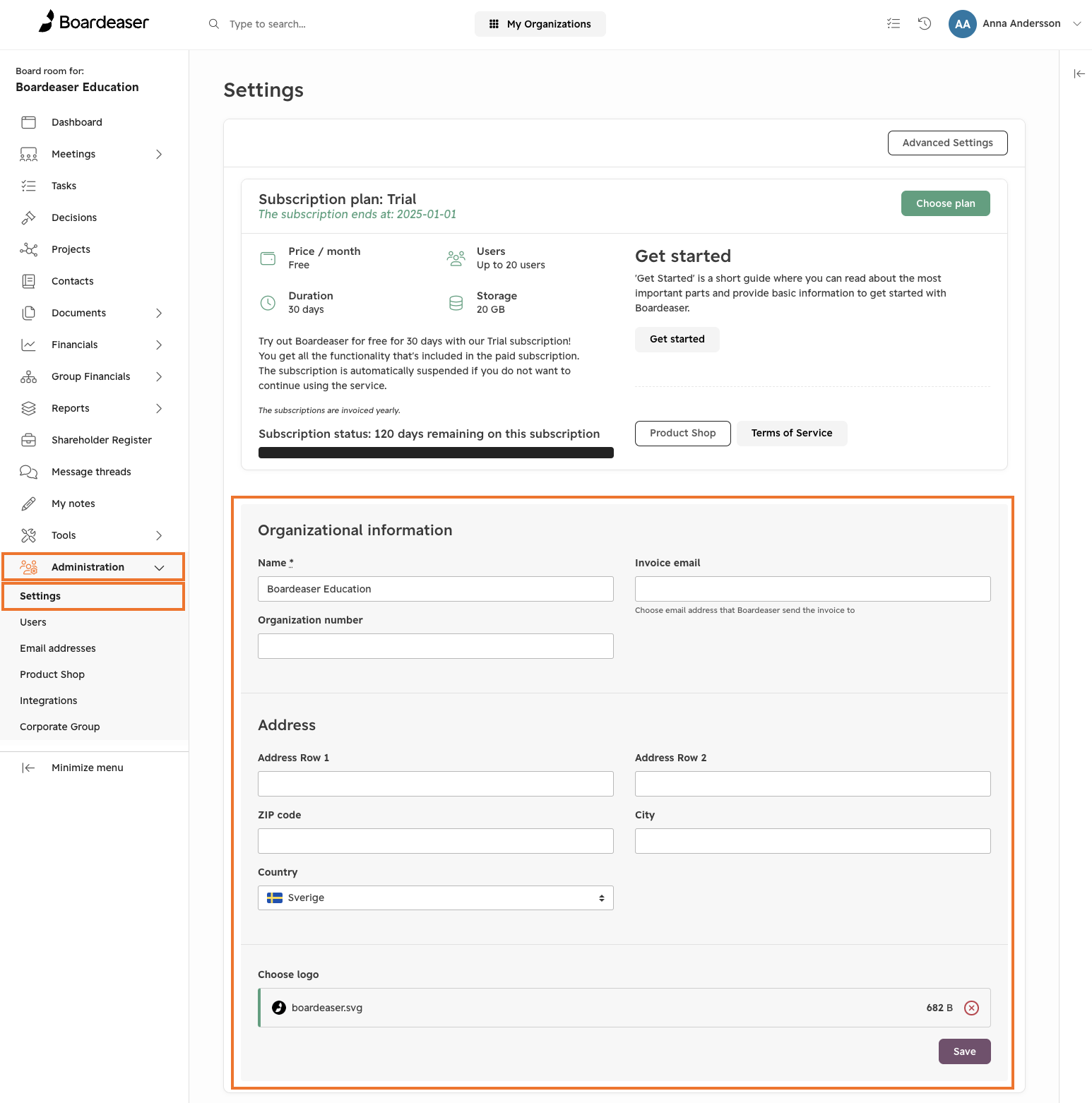Click the Get started button
1092x1103 pixels.
point(677,339)
